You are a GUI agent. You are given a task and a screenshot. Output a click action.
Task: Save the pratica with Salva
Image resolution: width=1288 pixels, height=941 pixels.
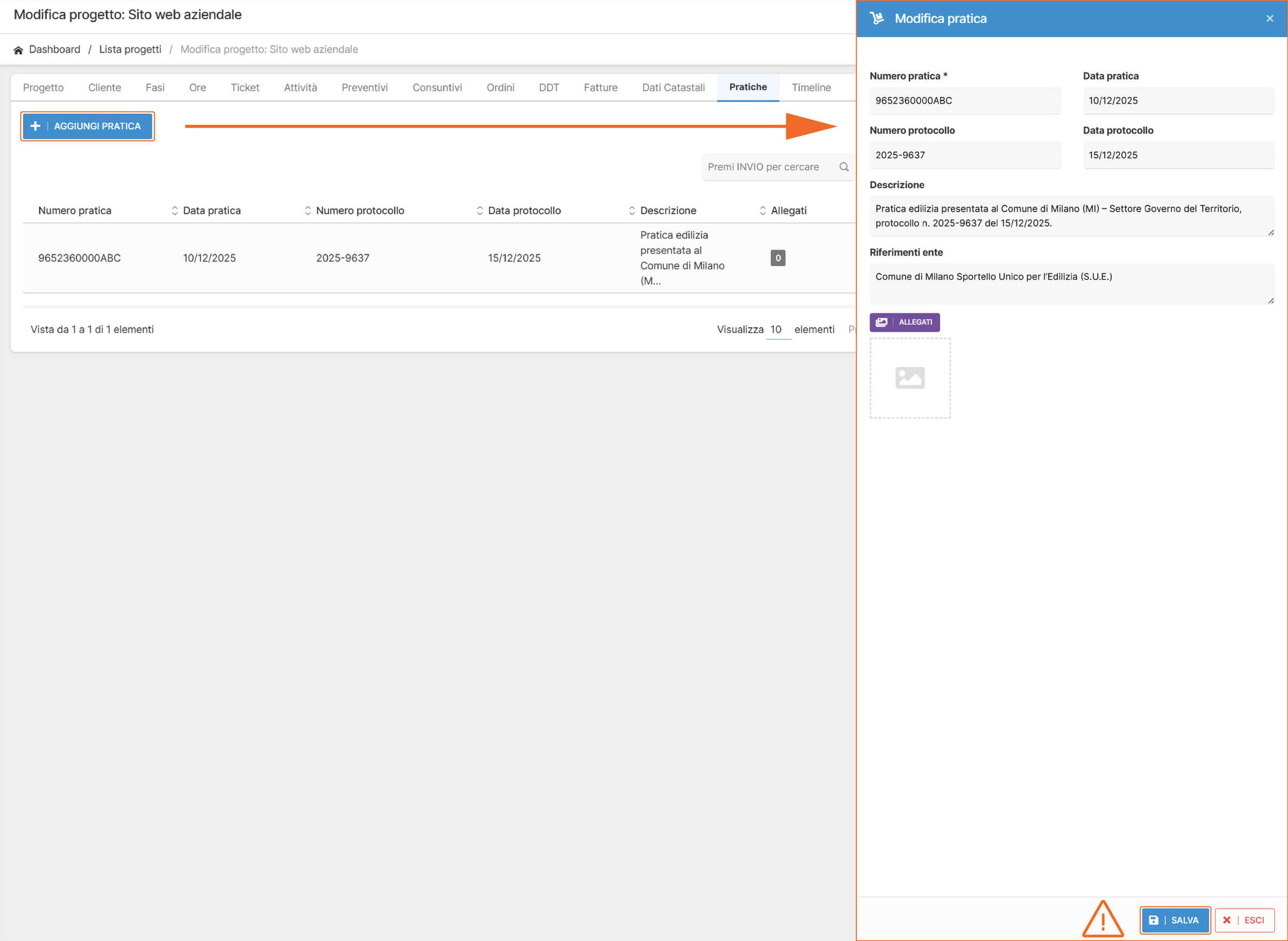(1175, 920)
